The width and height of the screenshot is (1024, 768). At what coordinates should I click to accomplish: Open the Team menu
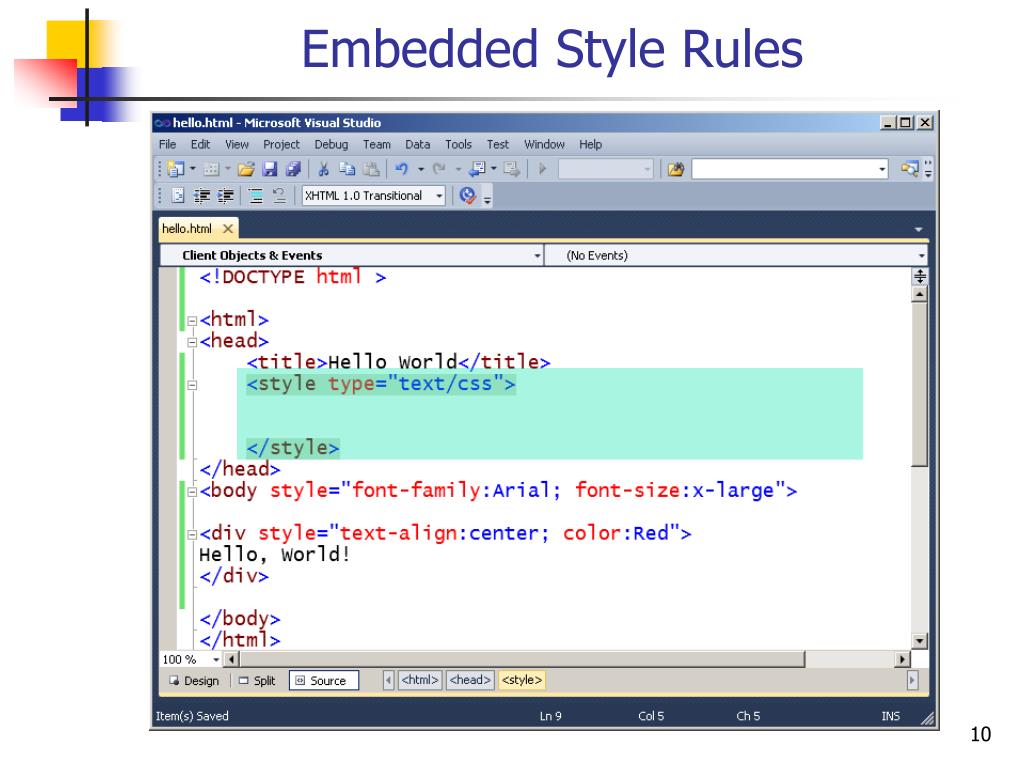(377, 144)
